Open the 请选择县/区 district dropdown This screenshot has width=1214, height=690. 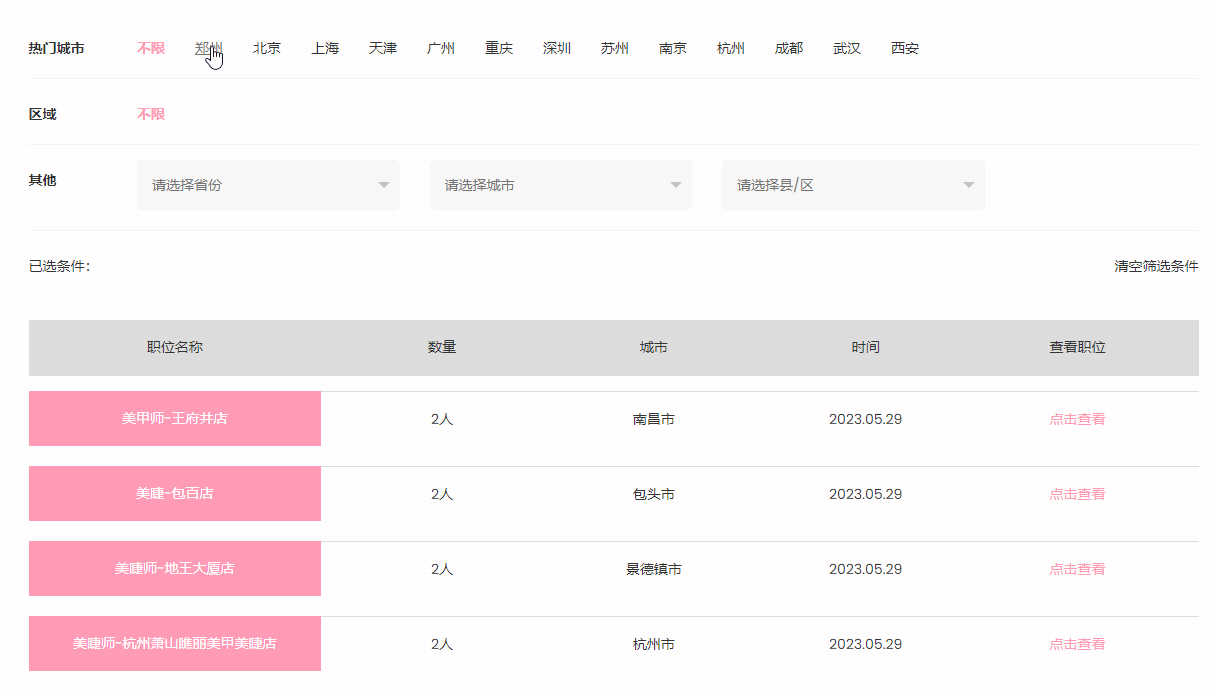tap(853, 185)
